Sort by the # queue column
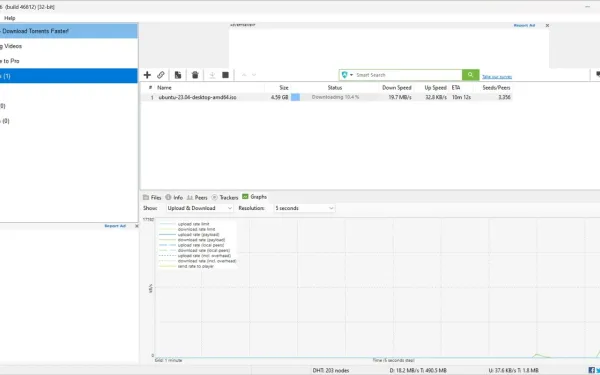 tap(150, 88)
